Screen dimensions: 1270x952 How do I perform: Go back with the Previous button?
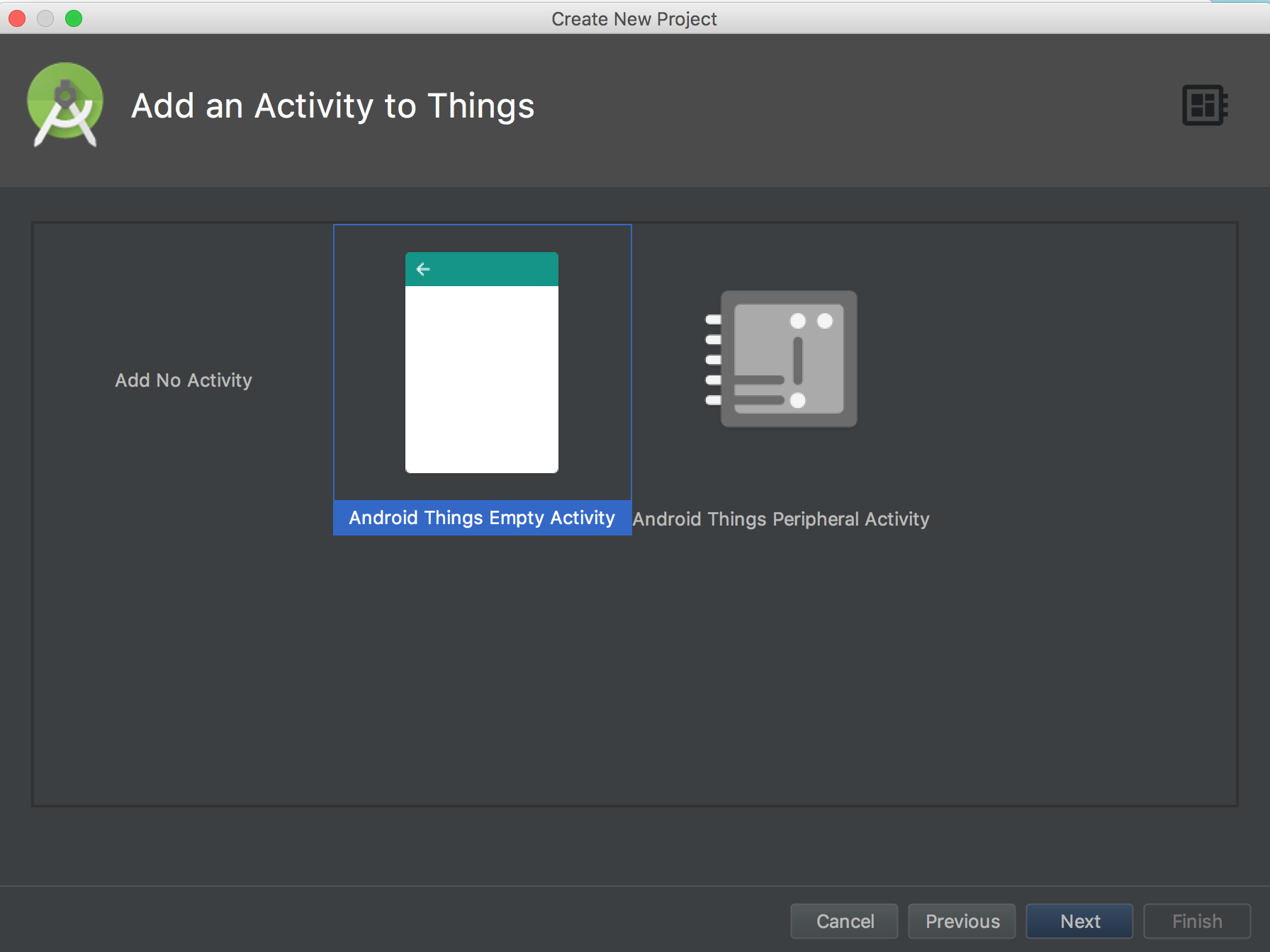(x=962, y=921)
